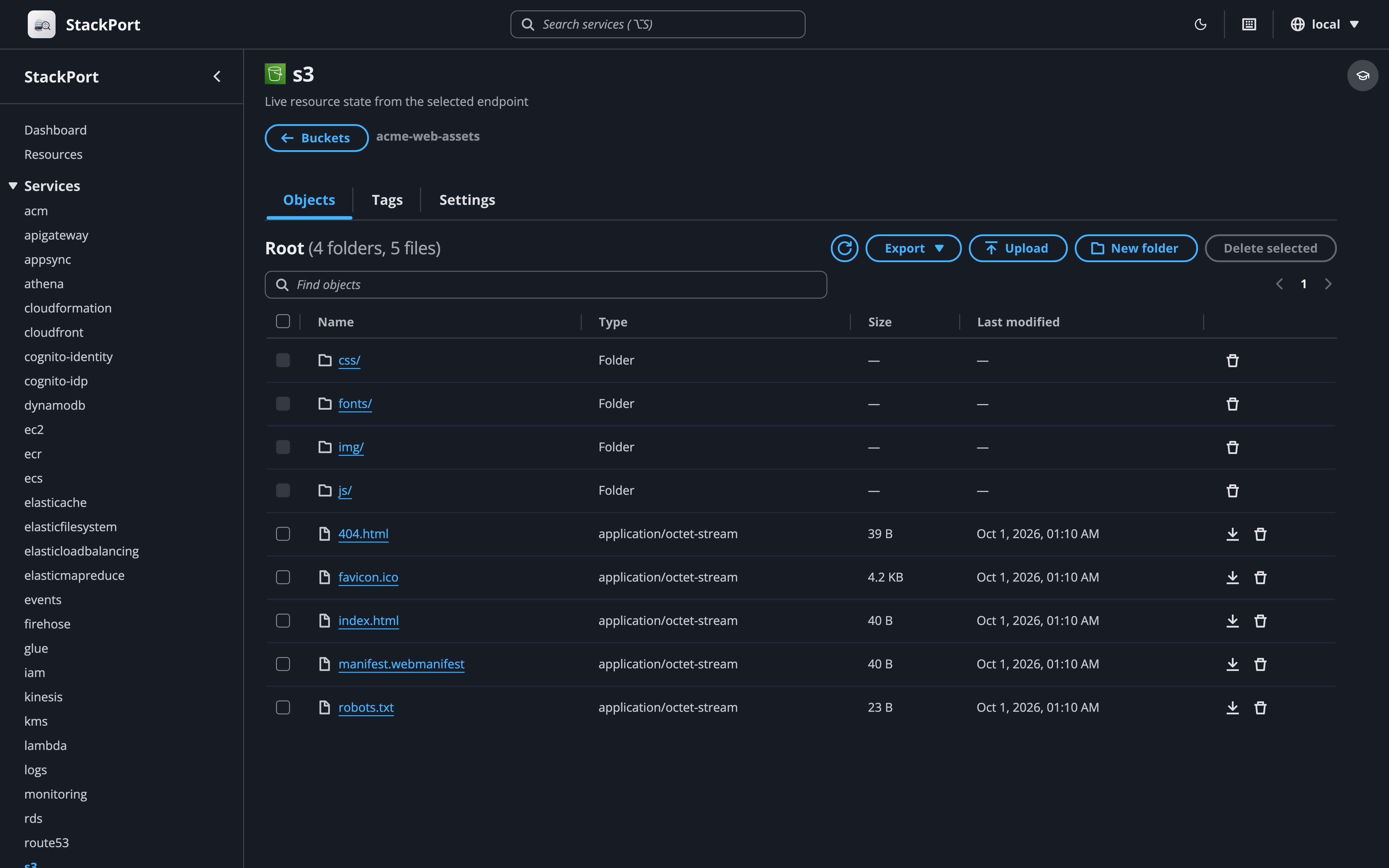Open the fonts/ folder link

355,404
